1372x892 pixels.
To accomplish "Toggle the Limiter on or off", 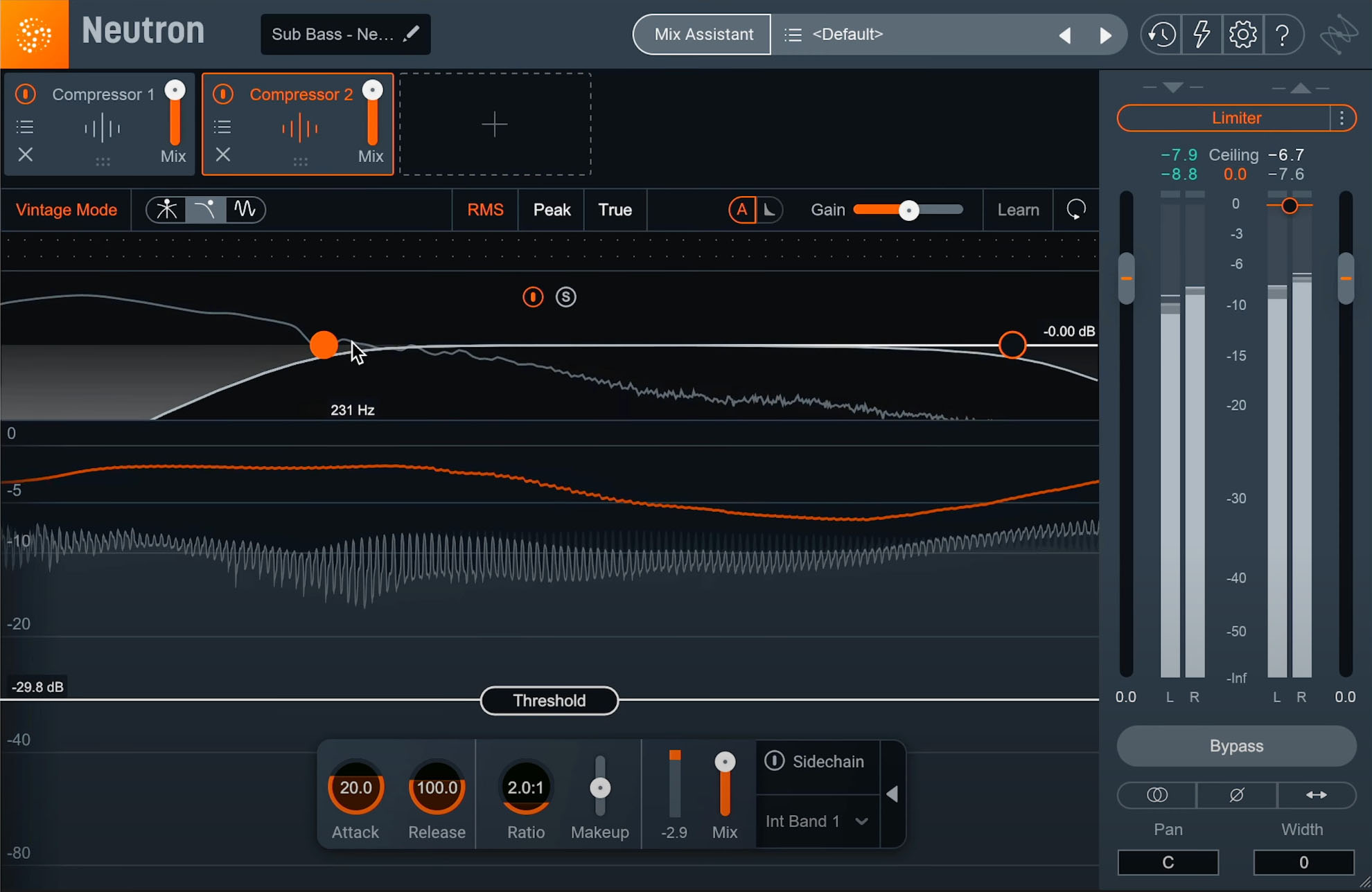I will point(1224,118).
